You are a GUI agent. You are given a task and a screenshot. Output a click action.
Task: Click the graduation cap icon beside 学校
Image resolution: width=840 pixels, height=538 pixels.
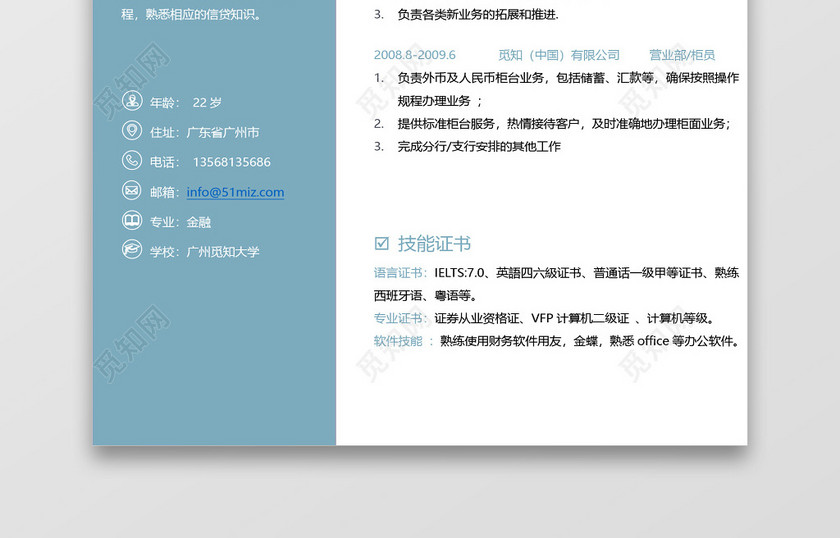pos(132,250)
